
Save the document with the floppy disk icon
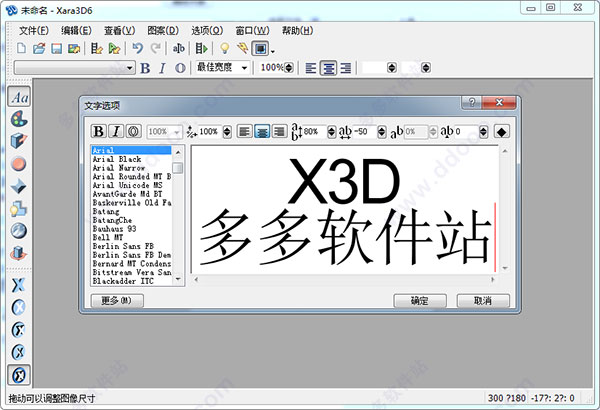[x=57, y=48]
